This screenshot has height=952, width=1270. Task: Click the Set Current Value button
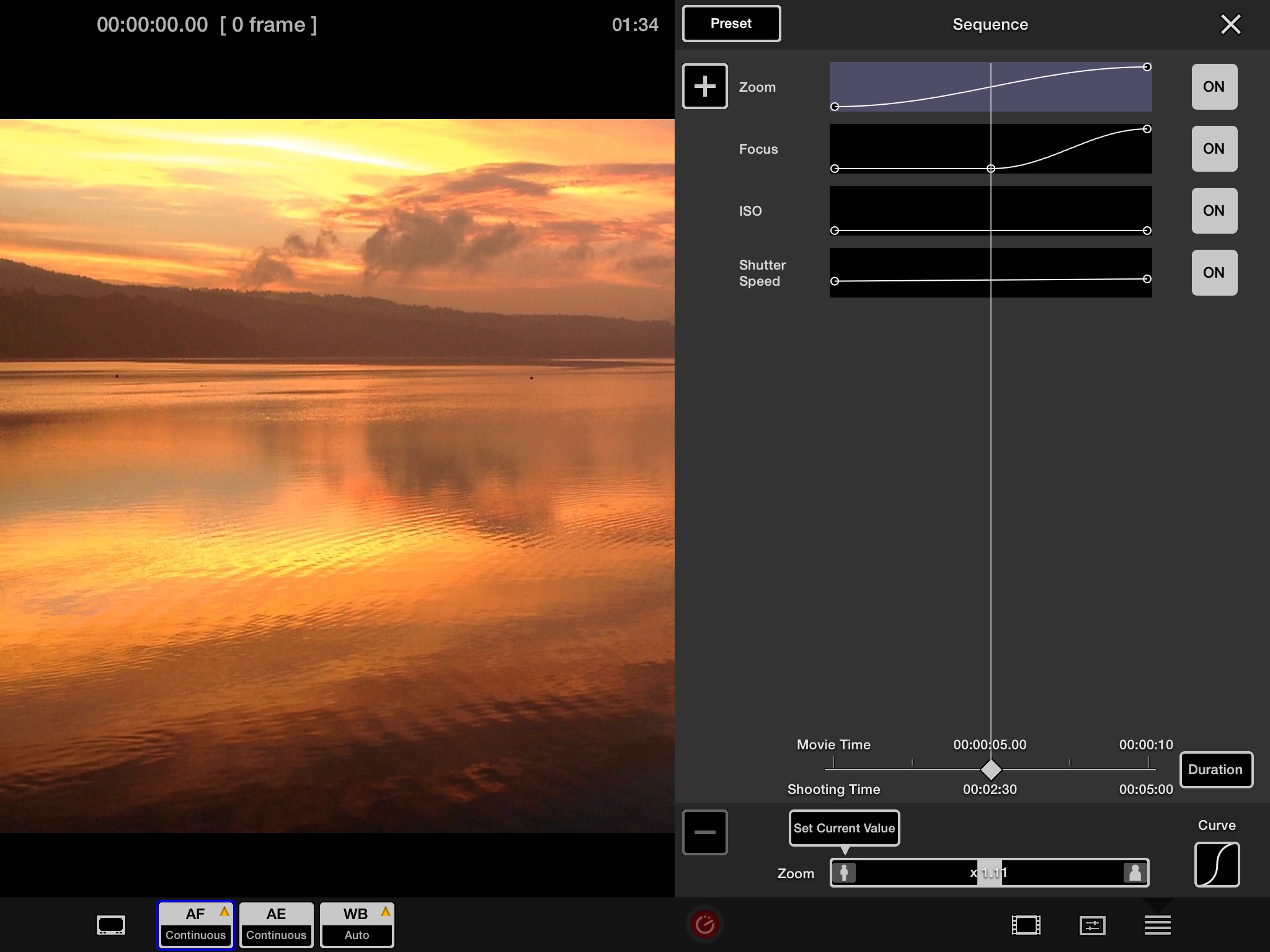coord(843,828)
